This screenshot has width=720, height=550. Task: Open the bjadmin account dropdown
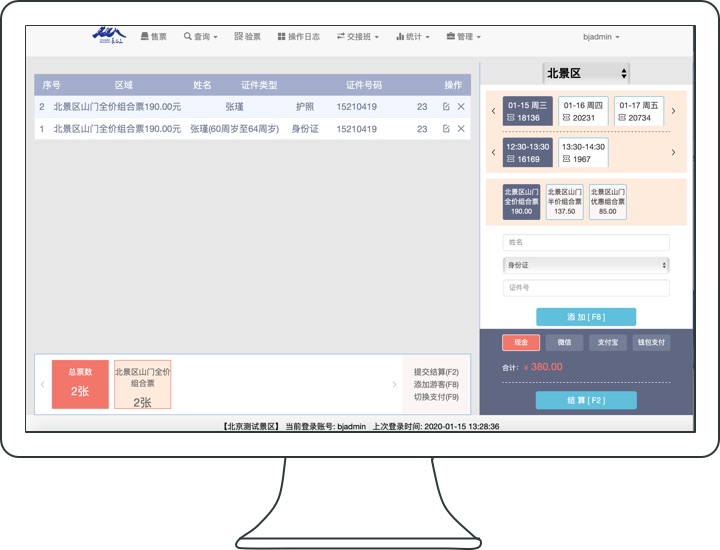[x=601, y=37]
